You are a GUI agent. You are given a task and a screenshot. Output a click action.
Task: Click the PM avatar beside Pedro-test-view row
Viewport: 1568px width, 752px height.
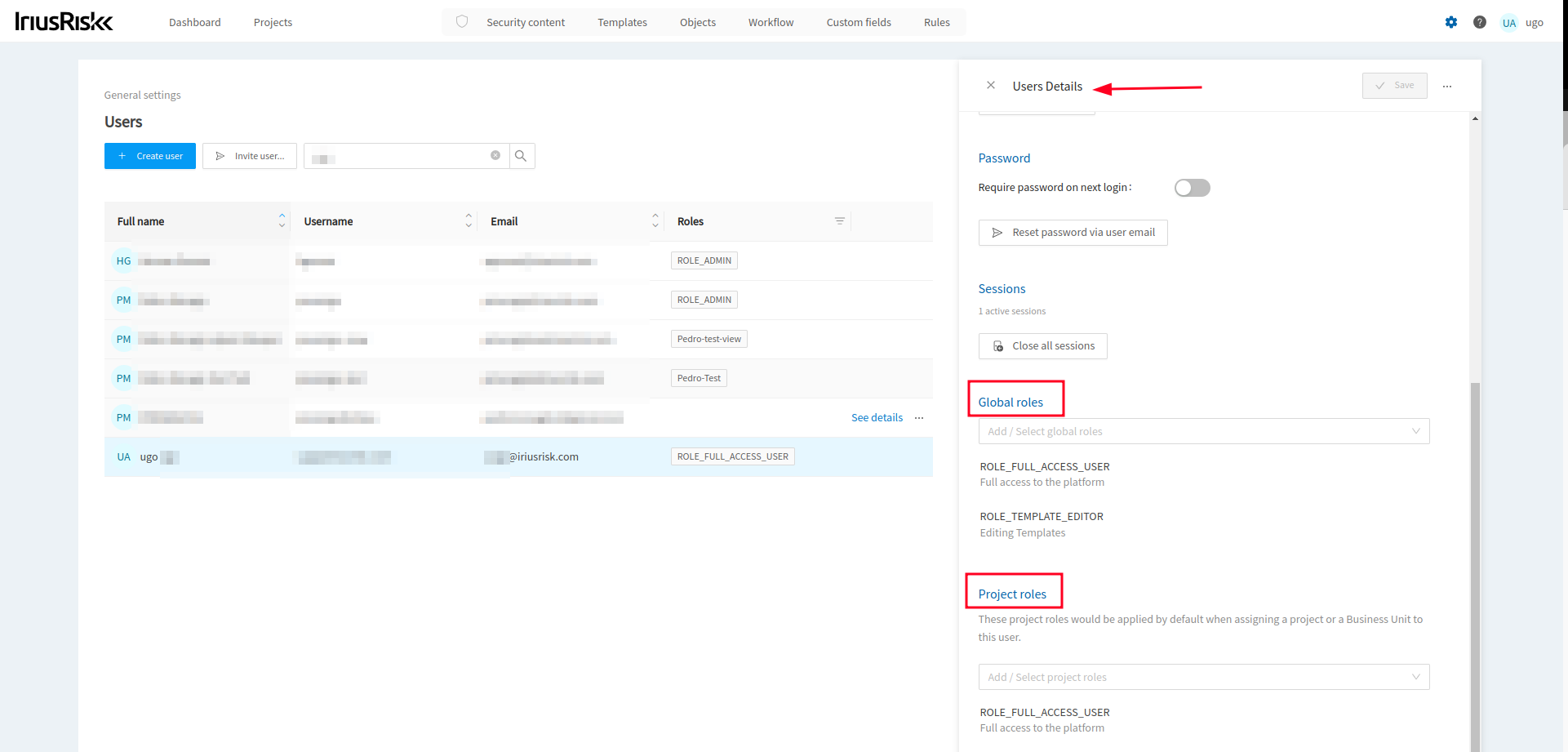tap(123, 340)
